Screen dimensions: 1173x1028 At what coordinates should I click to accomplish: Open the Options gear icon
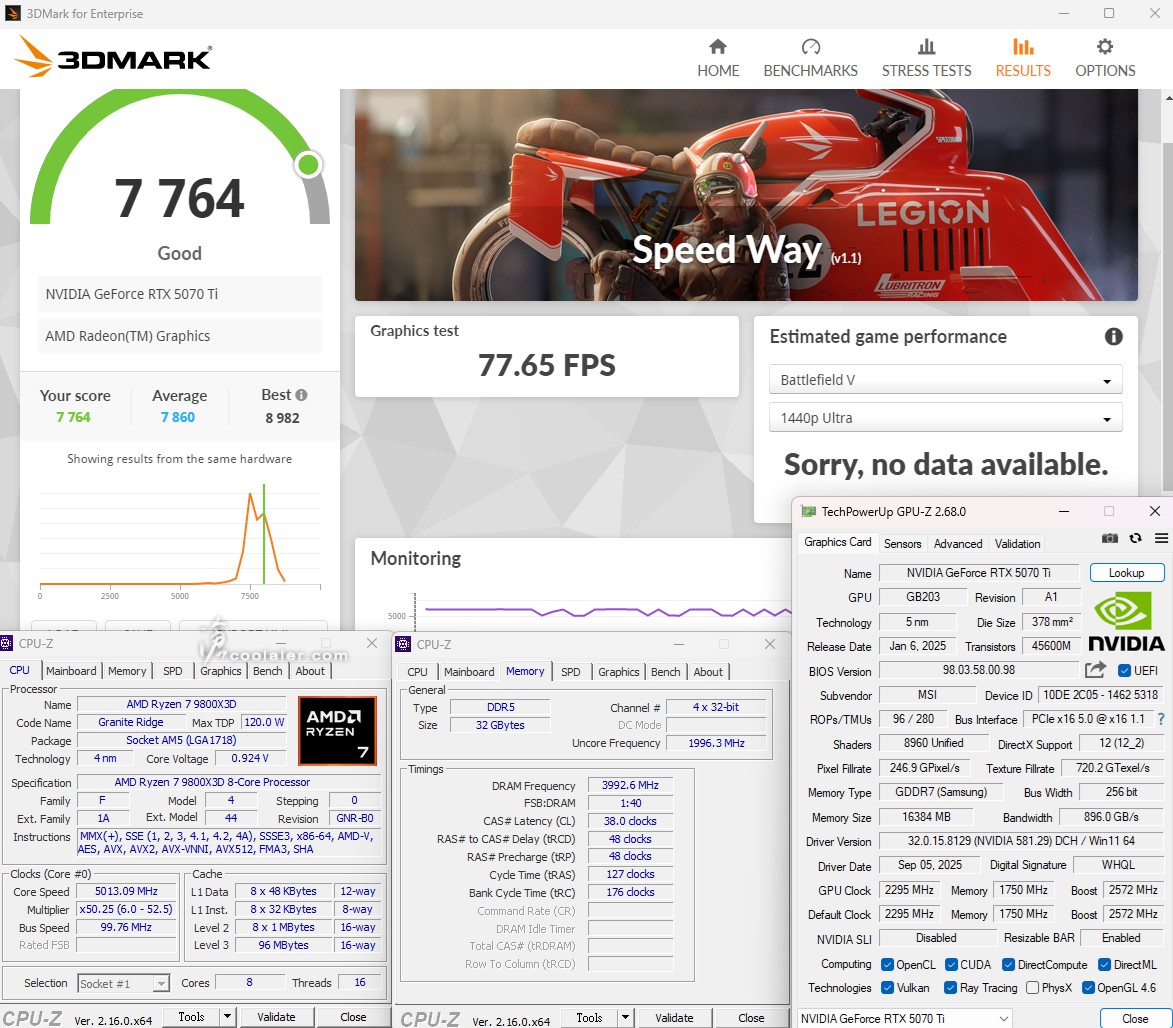coord(1104,47)
